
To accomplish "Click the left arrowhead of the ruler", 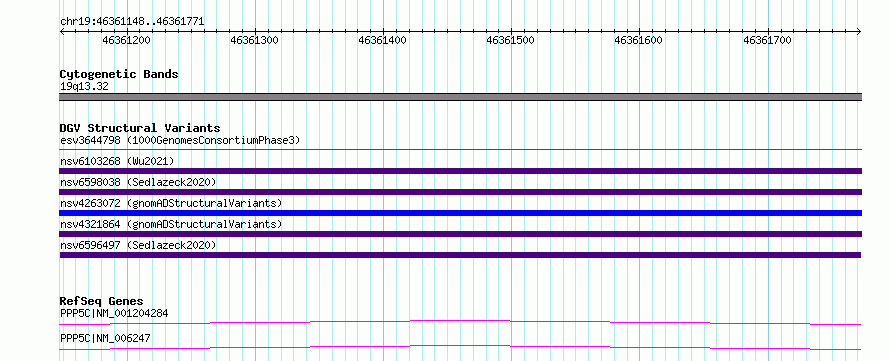I will coord(62,31).
